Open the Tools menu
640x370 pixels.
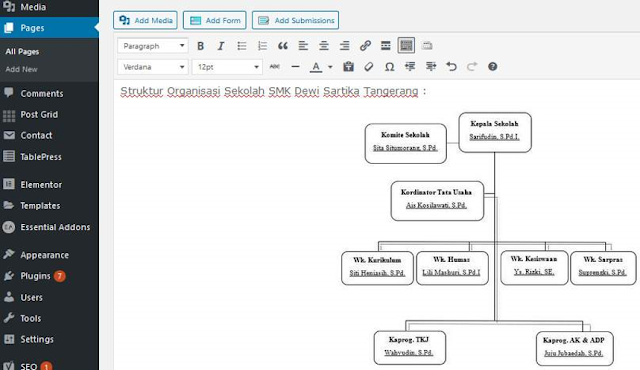point(49,318)
